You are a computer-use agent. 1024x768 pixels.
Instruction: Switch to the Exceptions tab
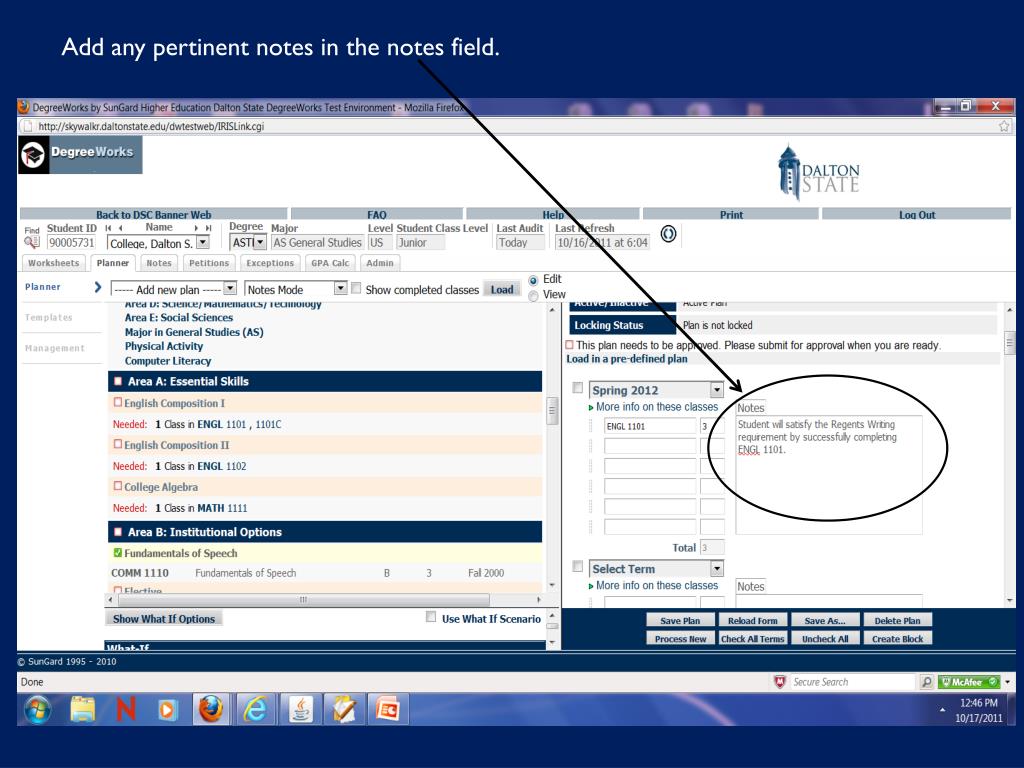[x=270, y=263]
